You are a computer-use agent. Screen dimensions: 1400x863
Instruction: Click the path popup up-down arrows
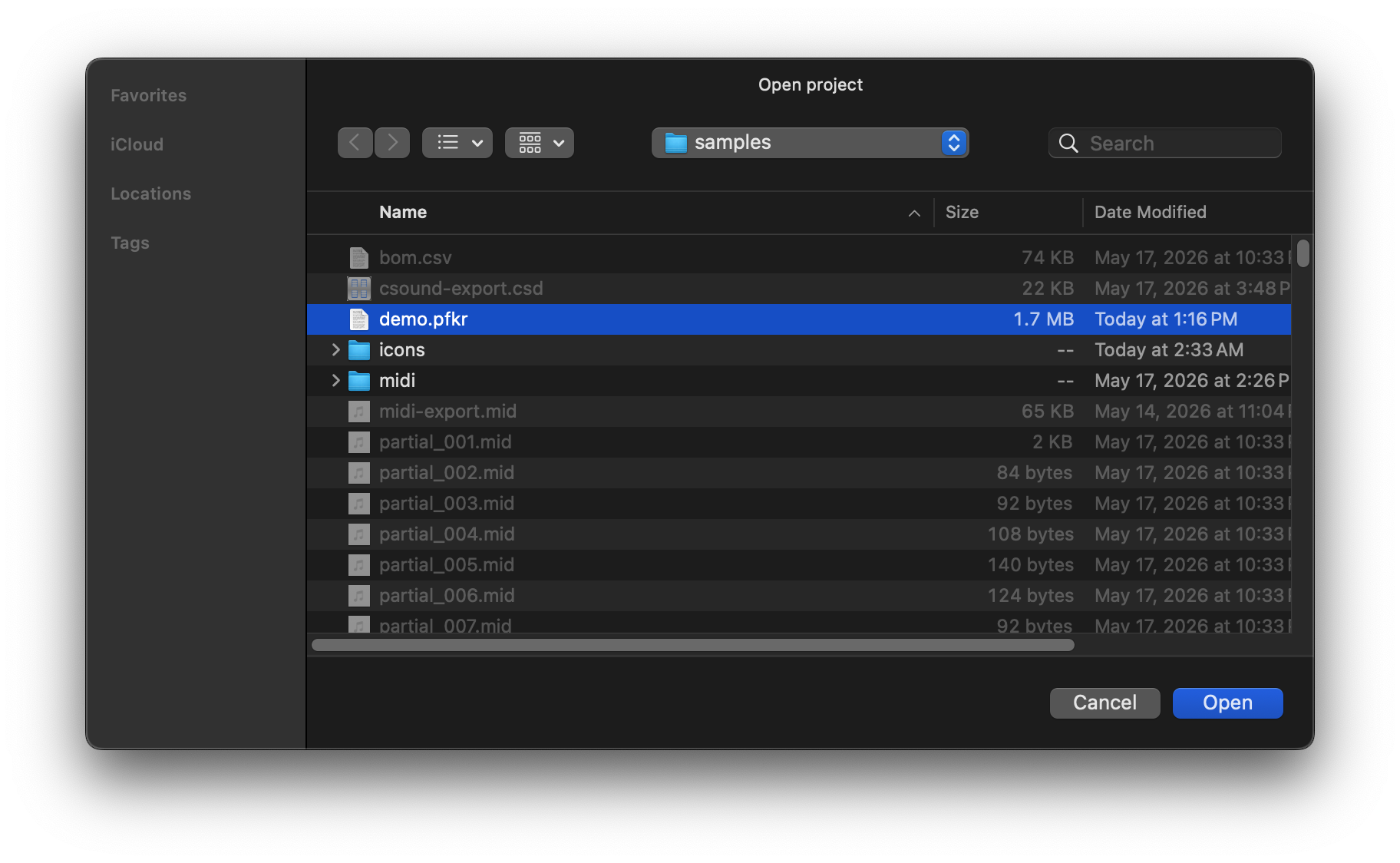pyautogui.click(x=954, y=143)
